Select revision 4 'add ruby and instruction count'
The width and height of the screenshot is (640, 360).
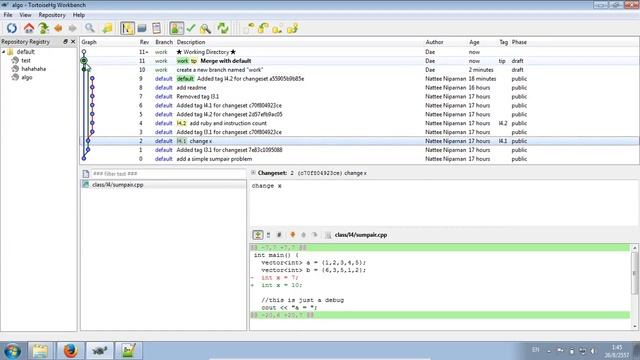point(360,123)
